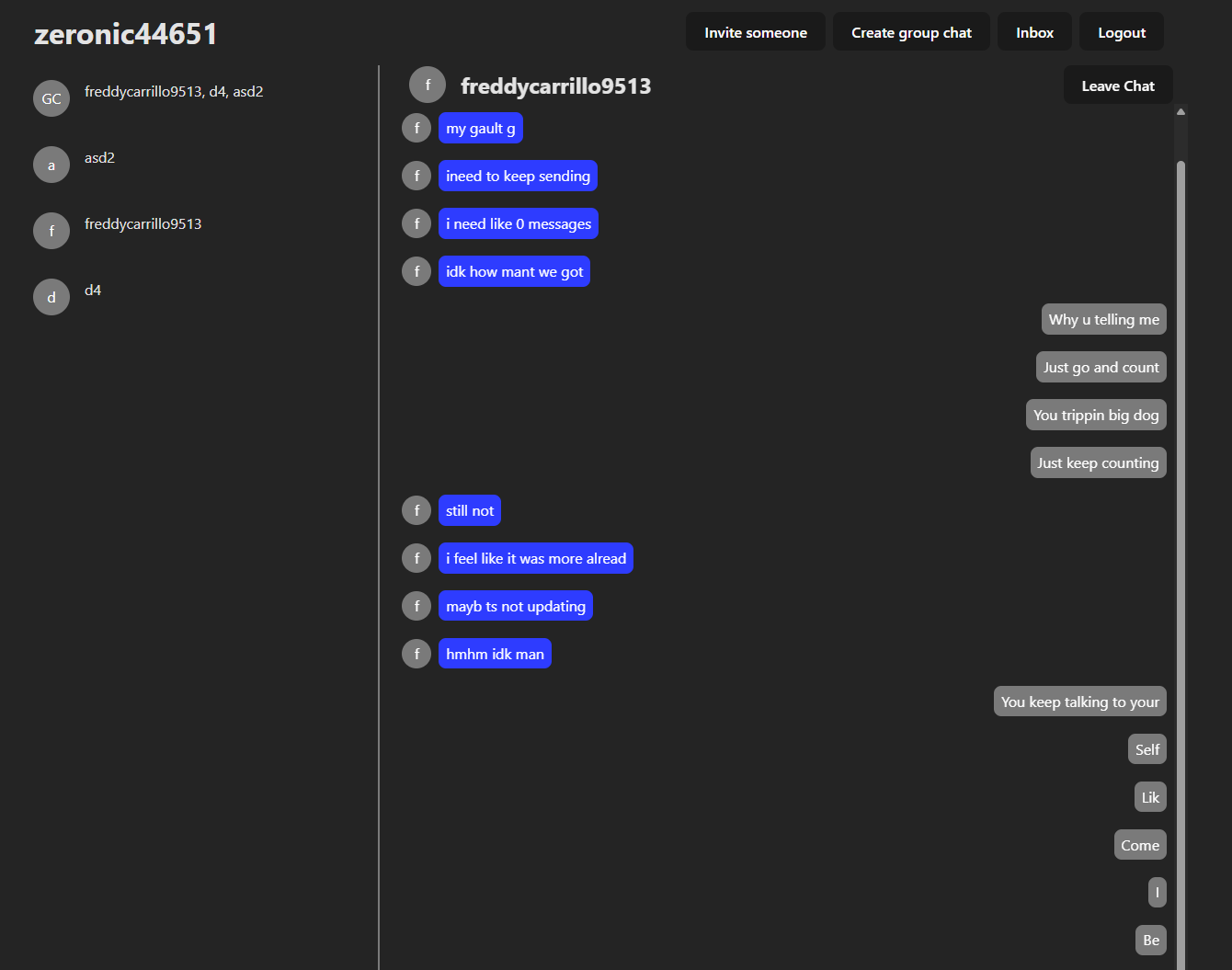Click the freddycarrillo9513 chat header title
The width and height of the screenshot is (1232, 970).
pyautogui.click(x=555, y=86)
